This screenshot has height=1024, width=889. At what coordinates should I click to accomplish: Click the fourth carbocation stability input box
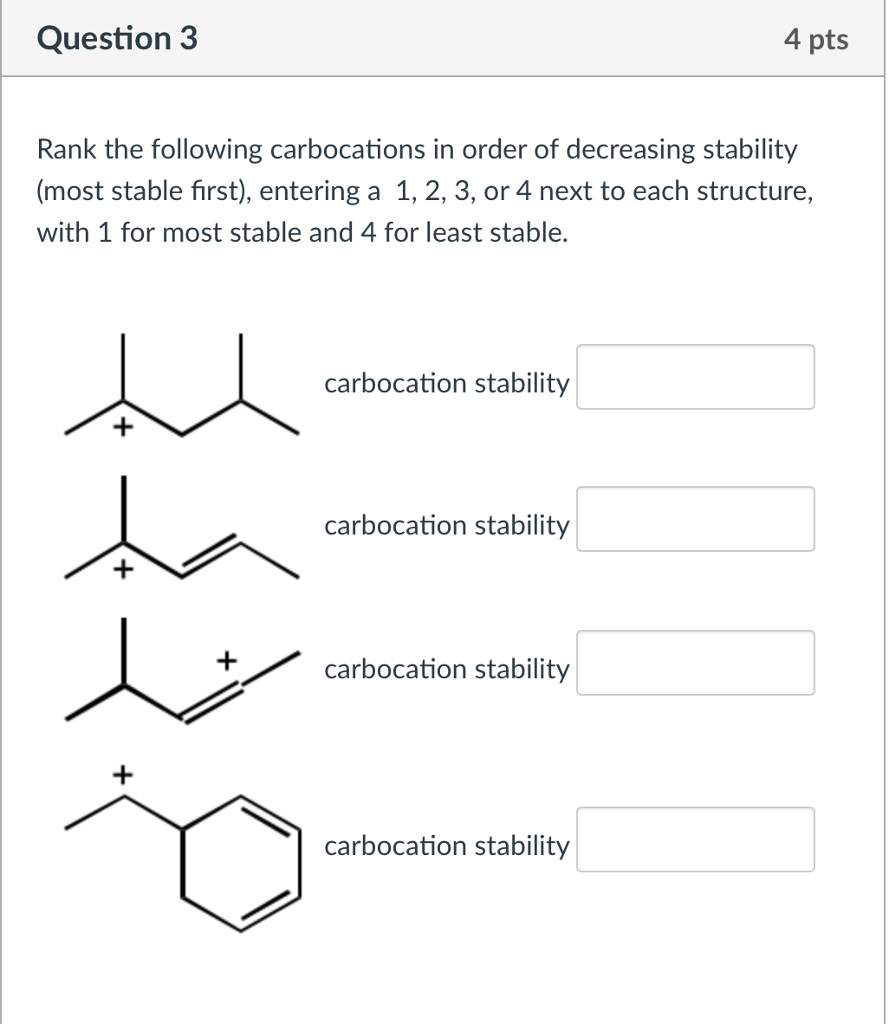(694, 839)
